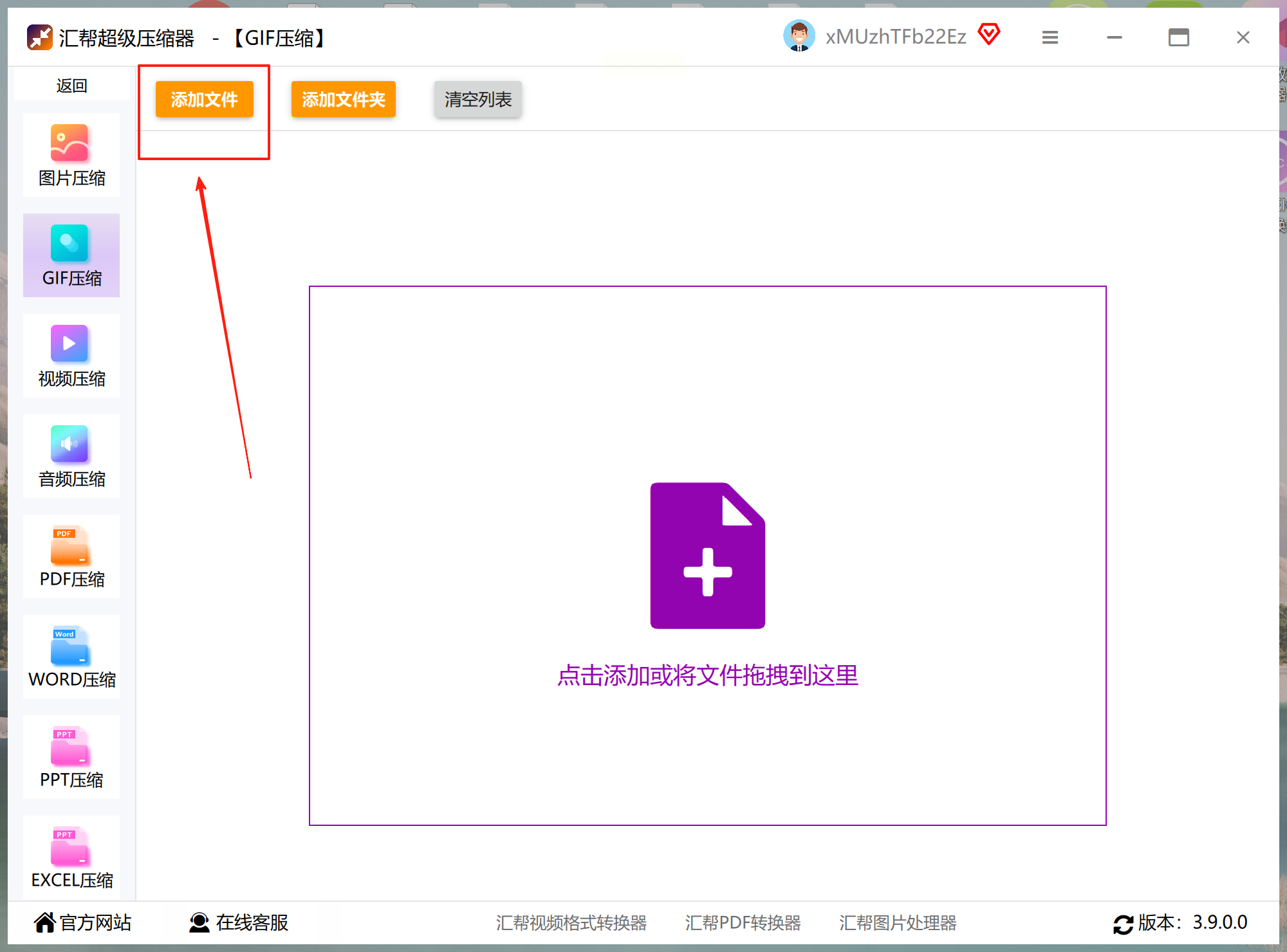Open the hamburger menu in the title bar
1287x952 pixels.
(1050, 37)
